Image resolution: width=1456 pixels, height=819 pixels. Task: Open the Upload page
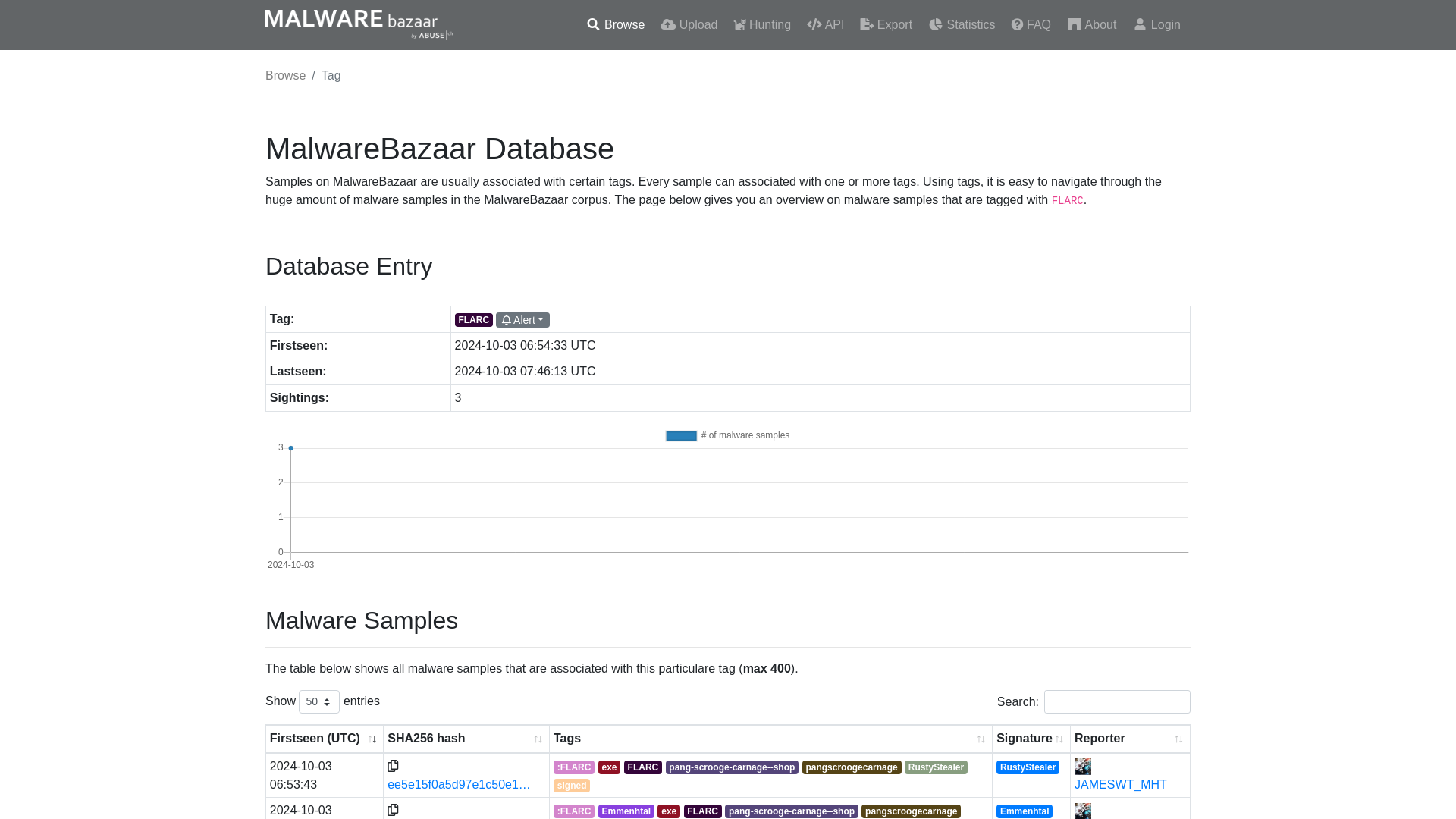point(689,25)
